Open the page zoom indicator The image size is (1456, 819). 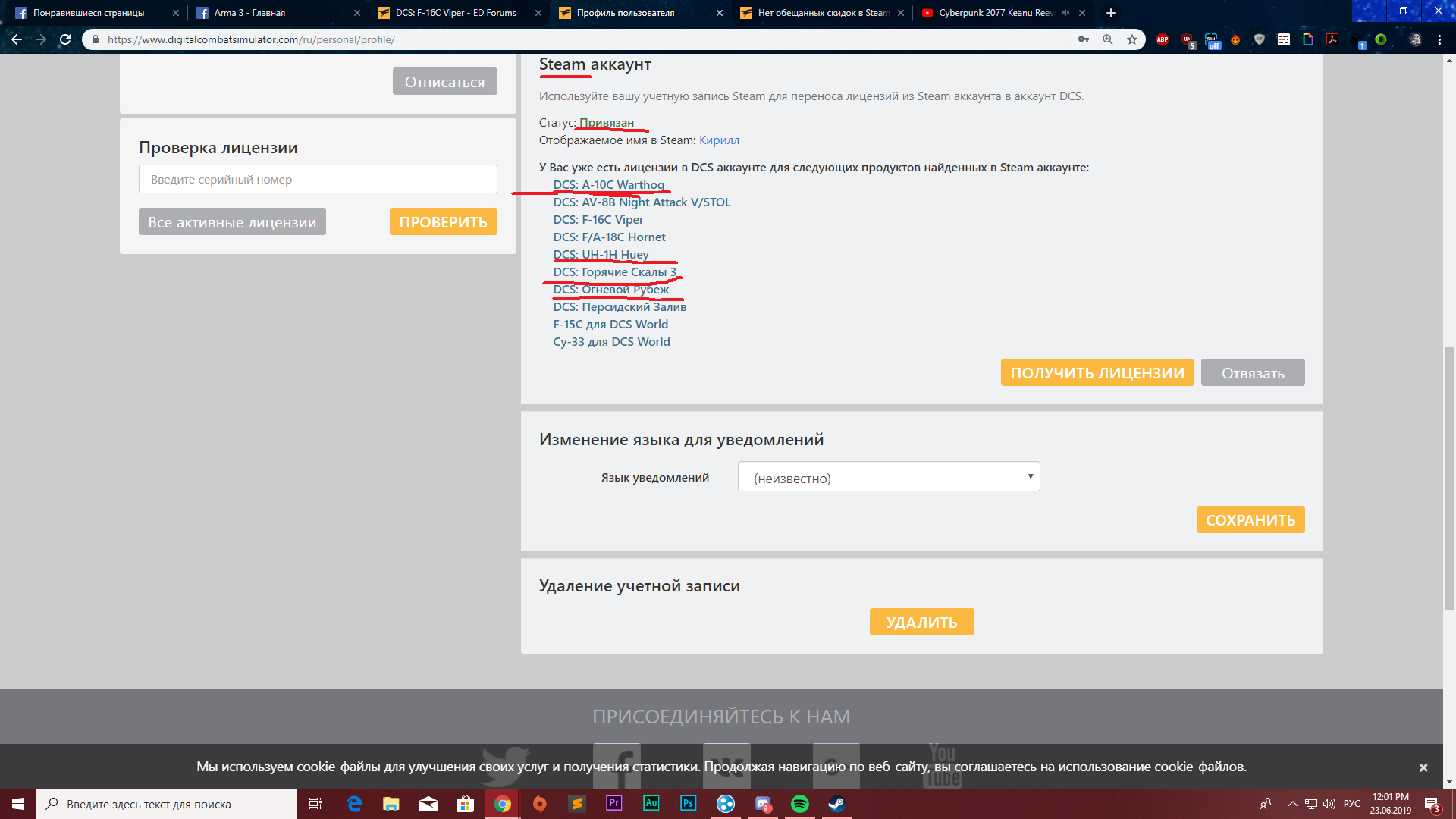pyautogui.click(x=1108, y=39)
